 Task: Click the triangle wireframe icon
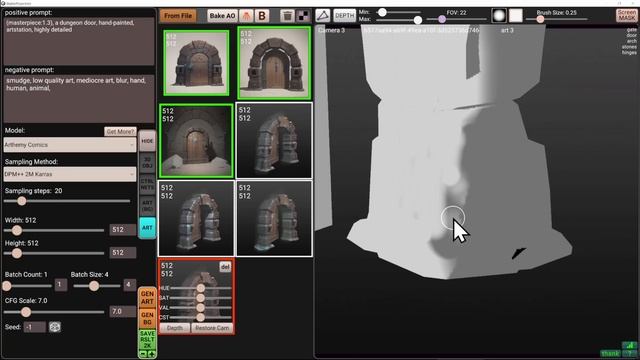click(x=323, y=16)
